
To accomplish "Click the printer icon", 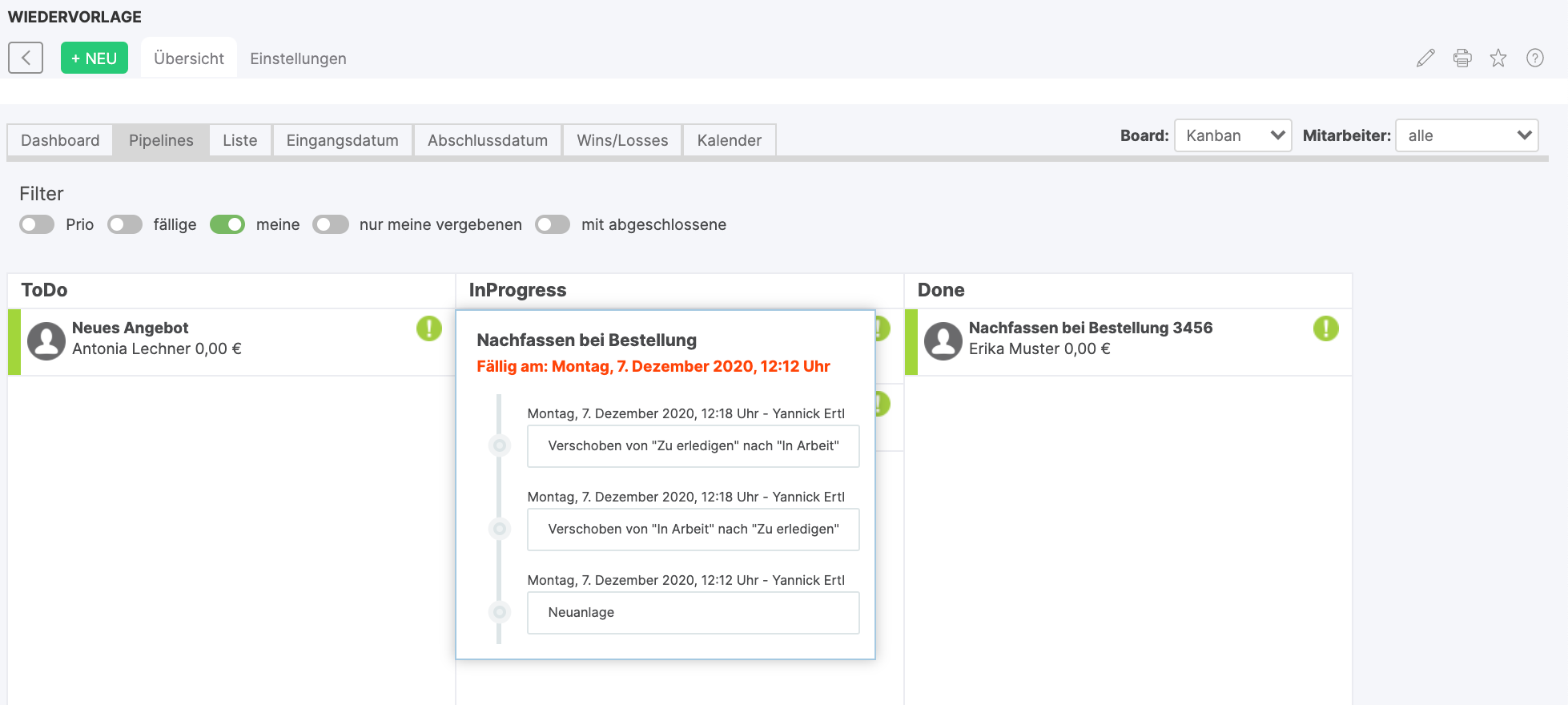I will [1462, 58].
